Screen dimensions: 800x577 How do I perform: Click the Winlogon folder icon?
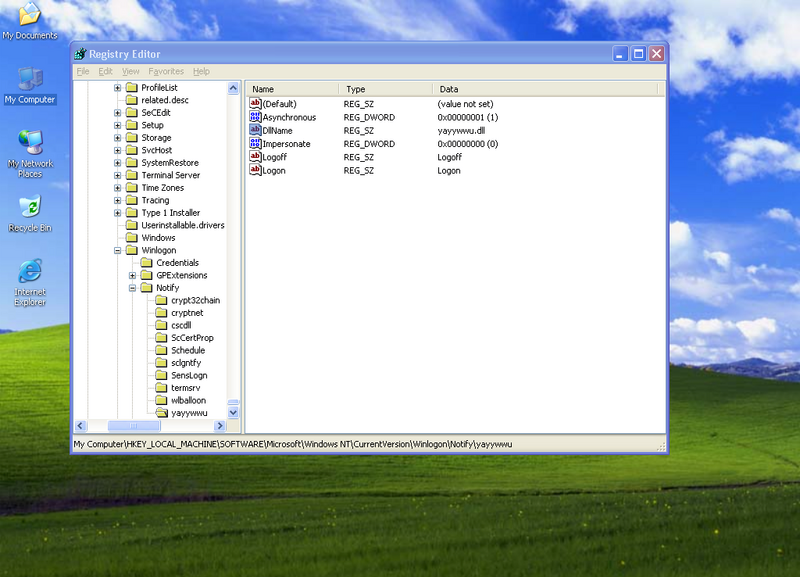click(132, 250)
